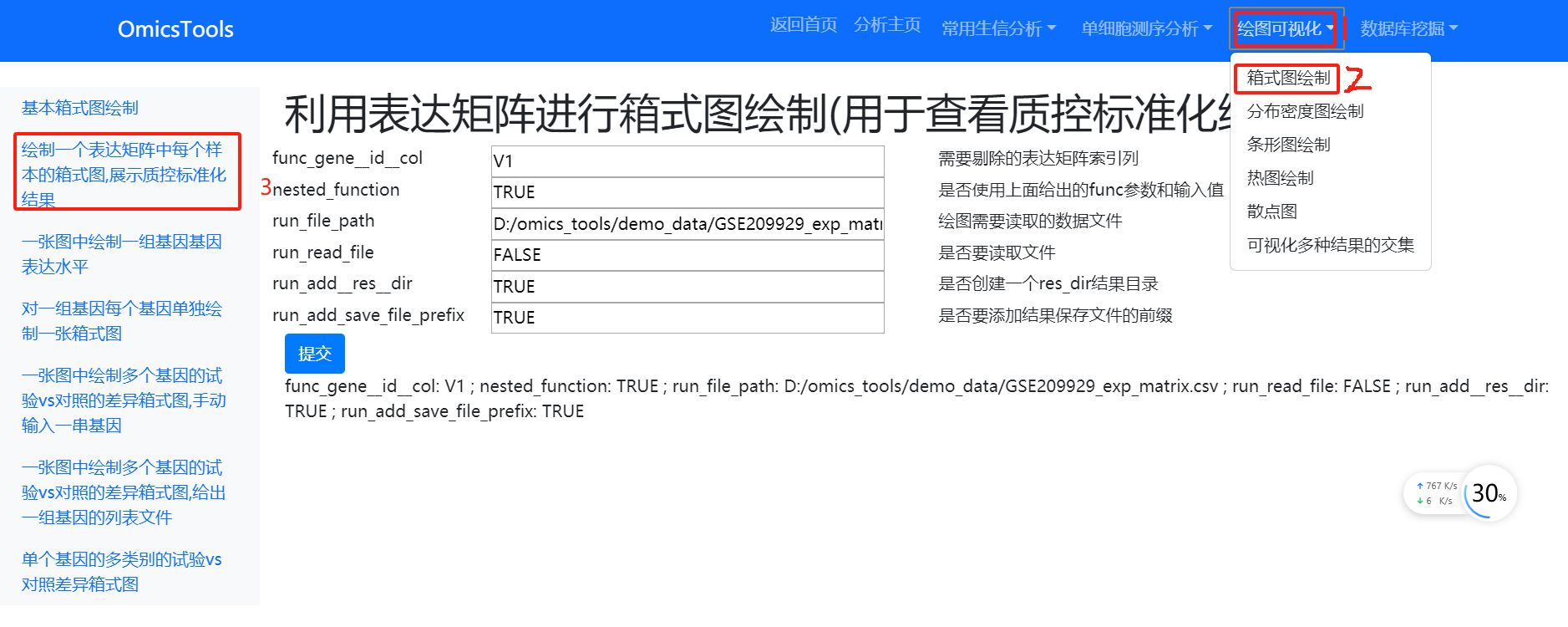Click the 是否要添加结果保存文件的前缀 description text

1055,315
